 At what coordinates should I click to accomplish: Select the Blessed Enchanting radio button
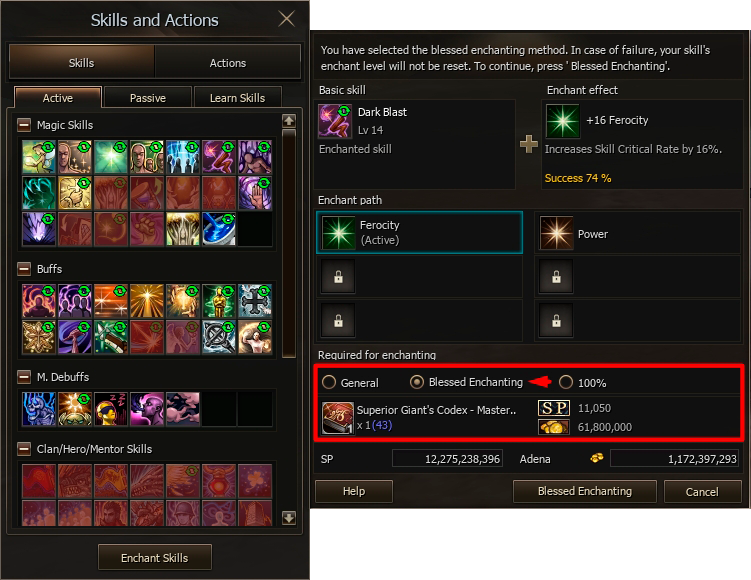point(417,382)
